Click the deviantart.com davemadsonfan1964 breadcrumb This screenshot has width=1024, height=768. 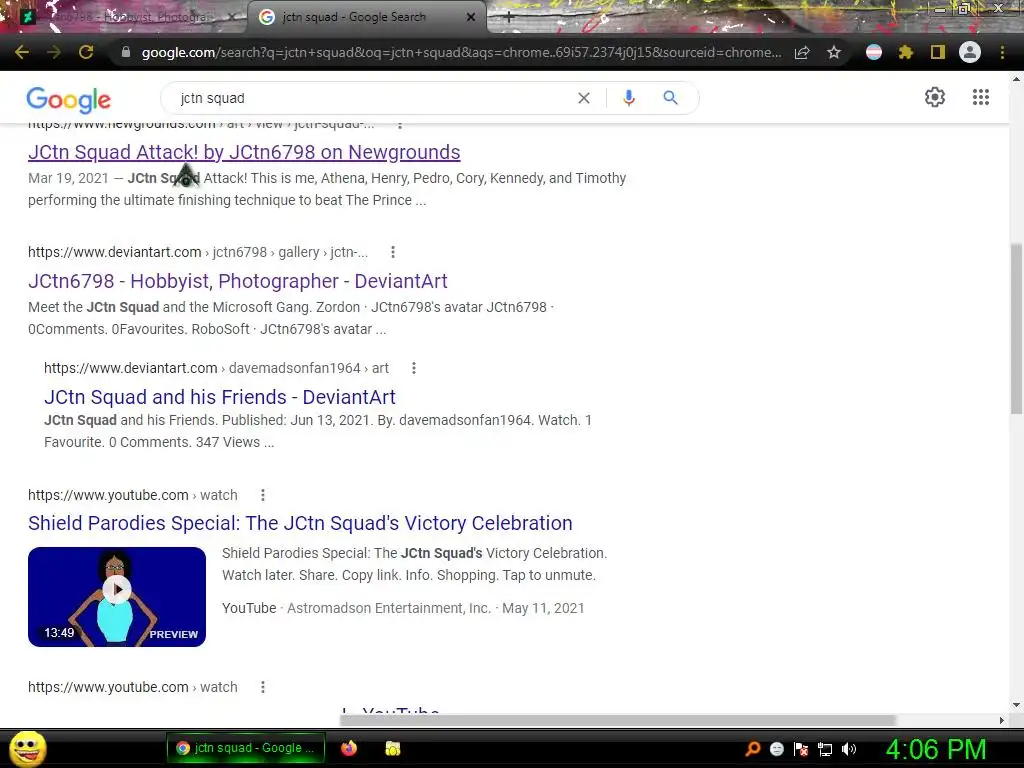pyautogui.click(x=216, y=368)
